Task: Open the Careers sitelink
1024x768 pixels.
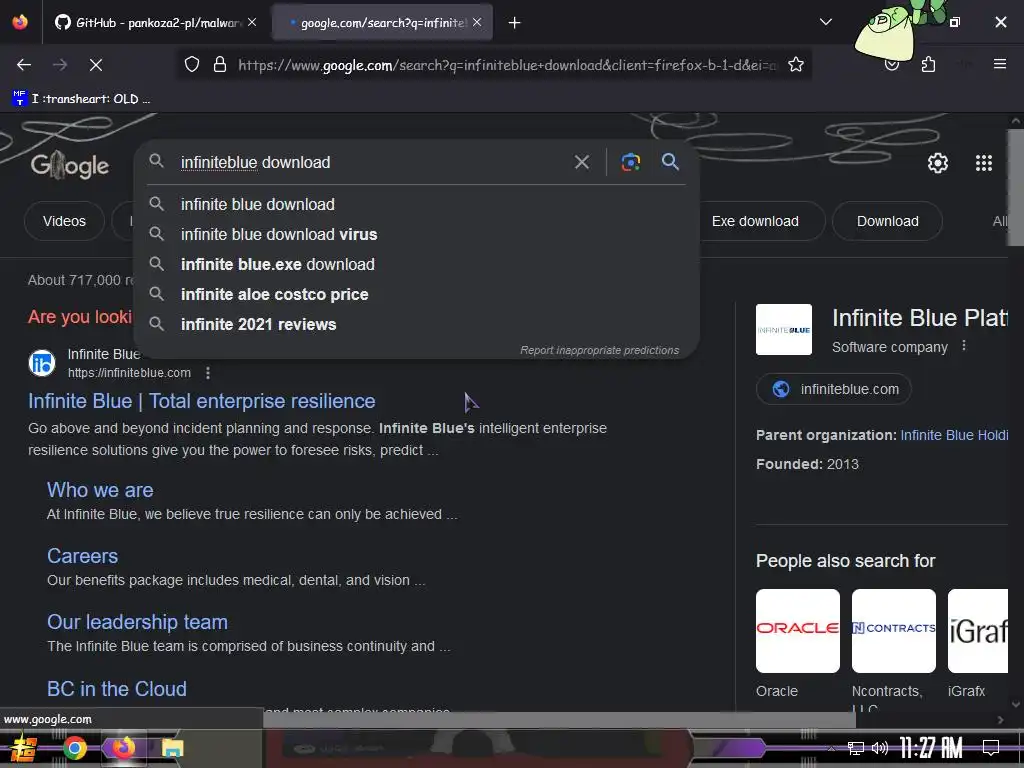Action: pyautogui.click(x=83, y=556)
